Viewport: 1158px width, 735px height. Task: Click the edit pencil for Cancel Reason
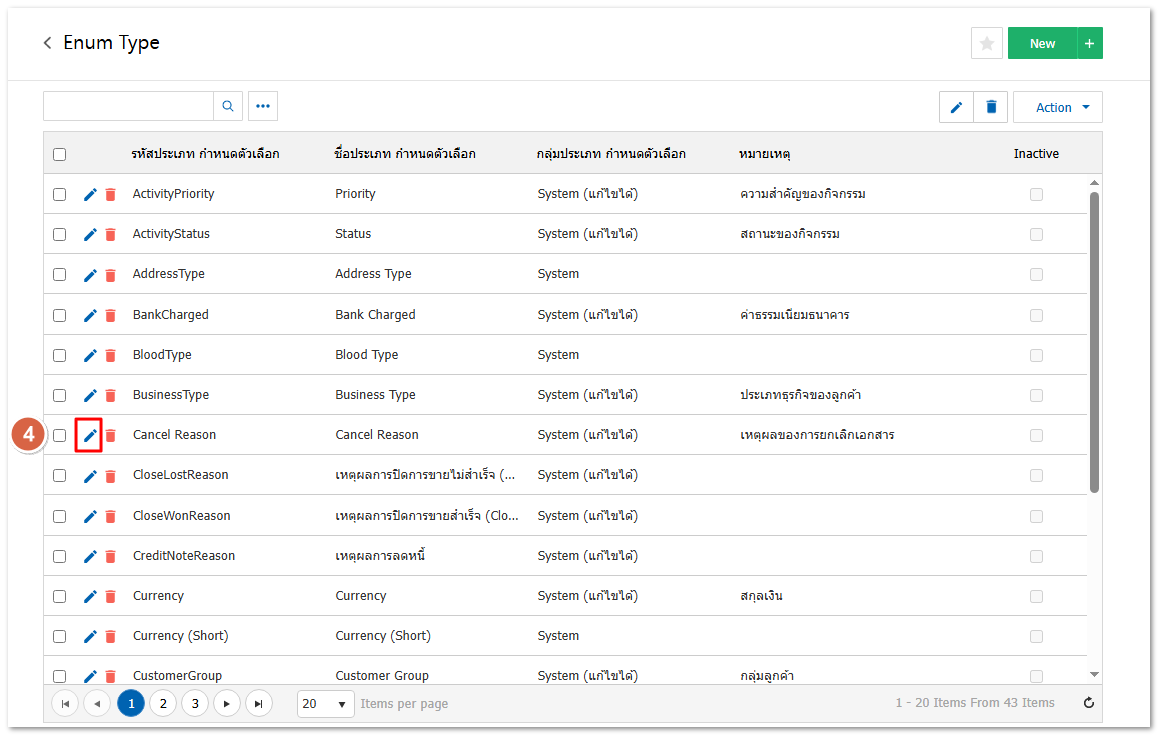coord(90,435)
